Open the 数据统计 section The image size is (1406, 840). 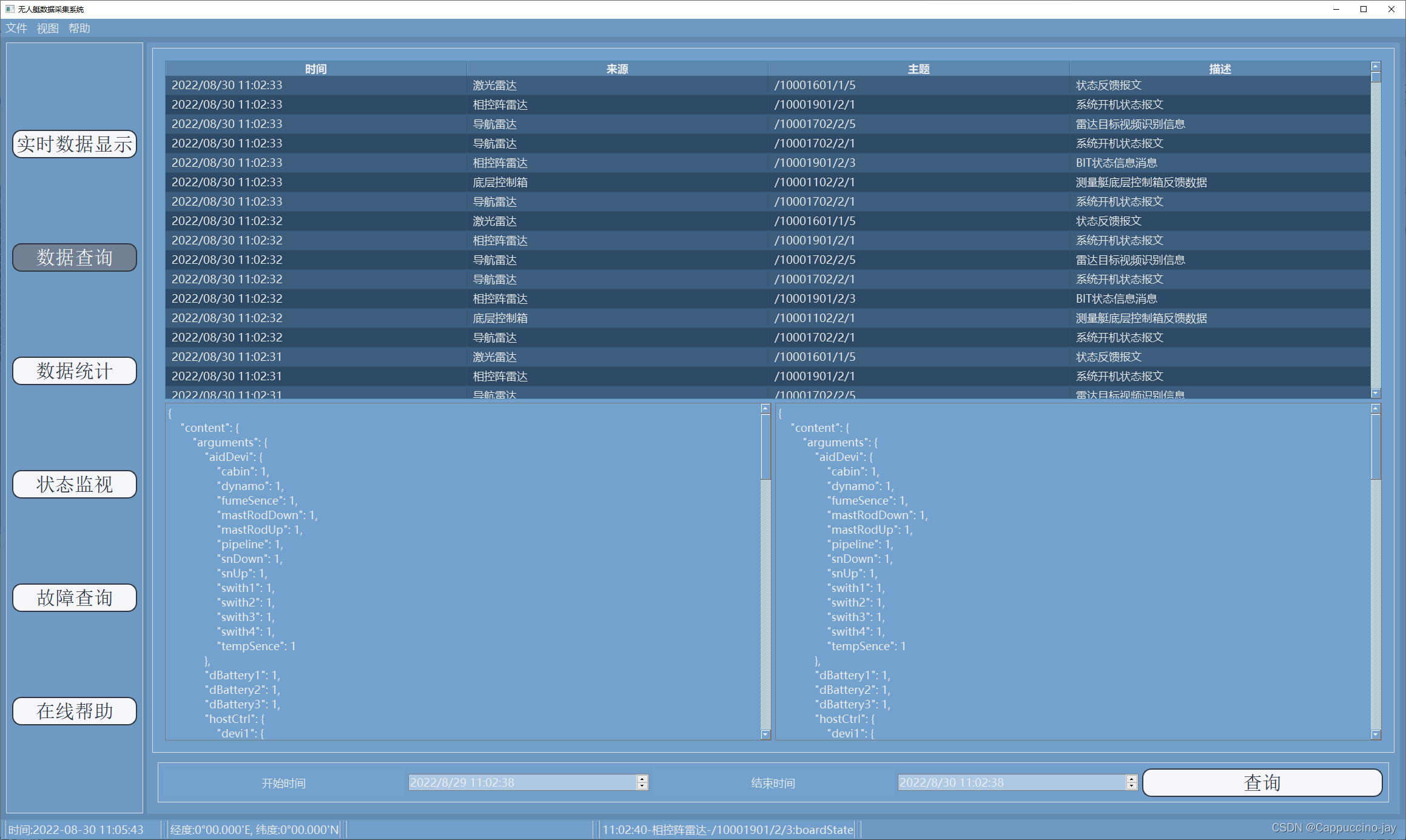[75, 371]
